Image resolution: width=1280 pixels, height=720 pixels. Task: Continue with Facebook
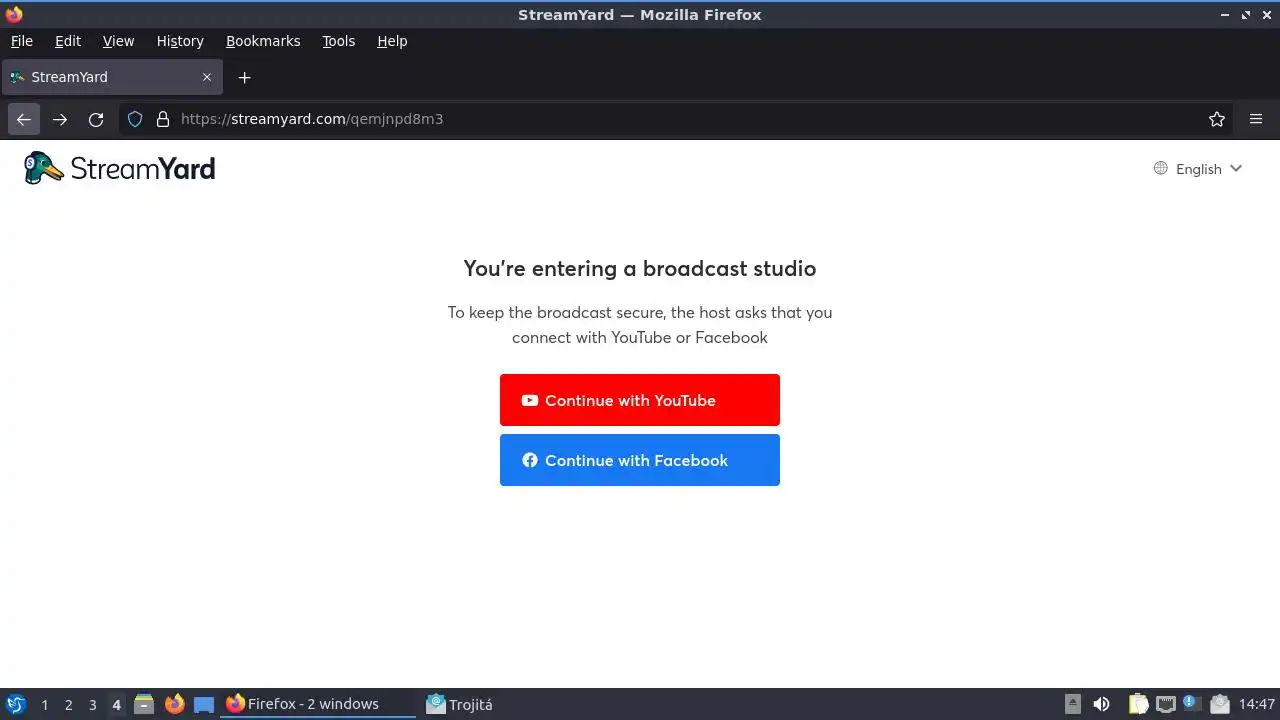(640, 460)
